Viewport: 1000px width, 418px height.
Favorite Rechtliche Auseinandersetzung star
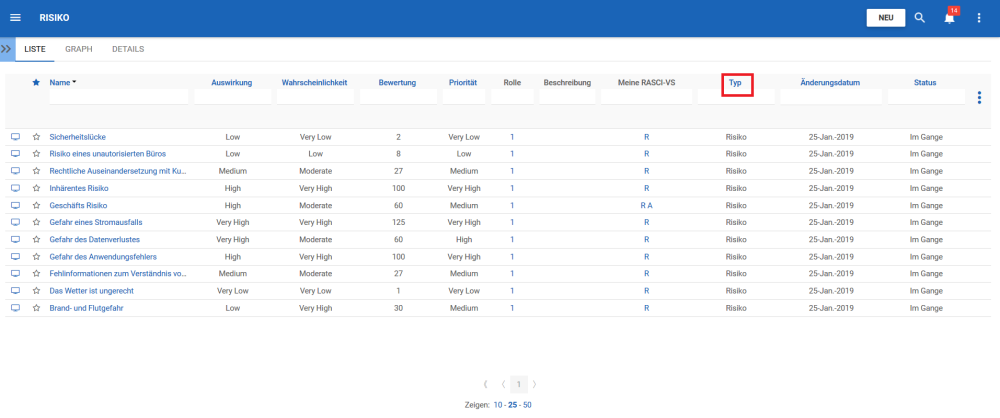point(36,171)
